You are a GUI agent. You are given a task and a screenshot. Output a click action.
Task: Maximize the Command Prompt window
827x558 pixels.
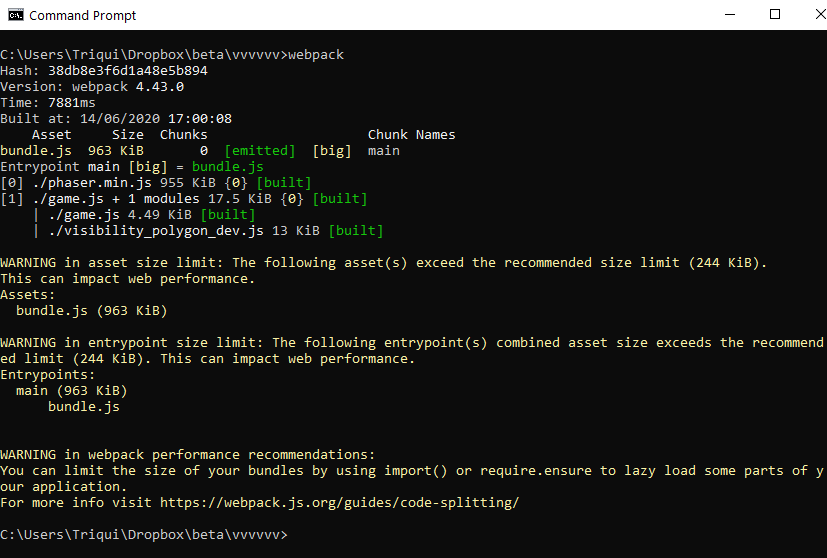775,15
